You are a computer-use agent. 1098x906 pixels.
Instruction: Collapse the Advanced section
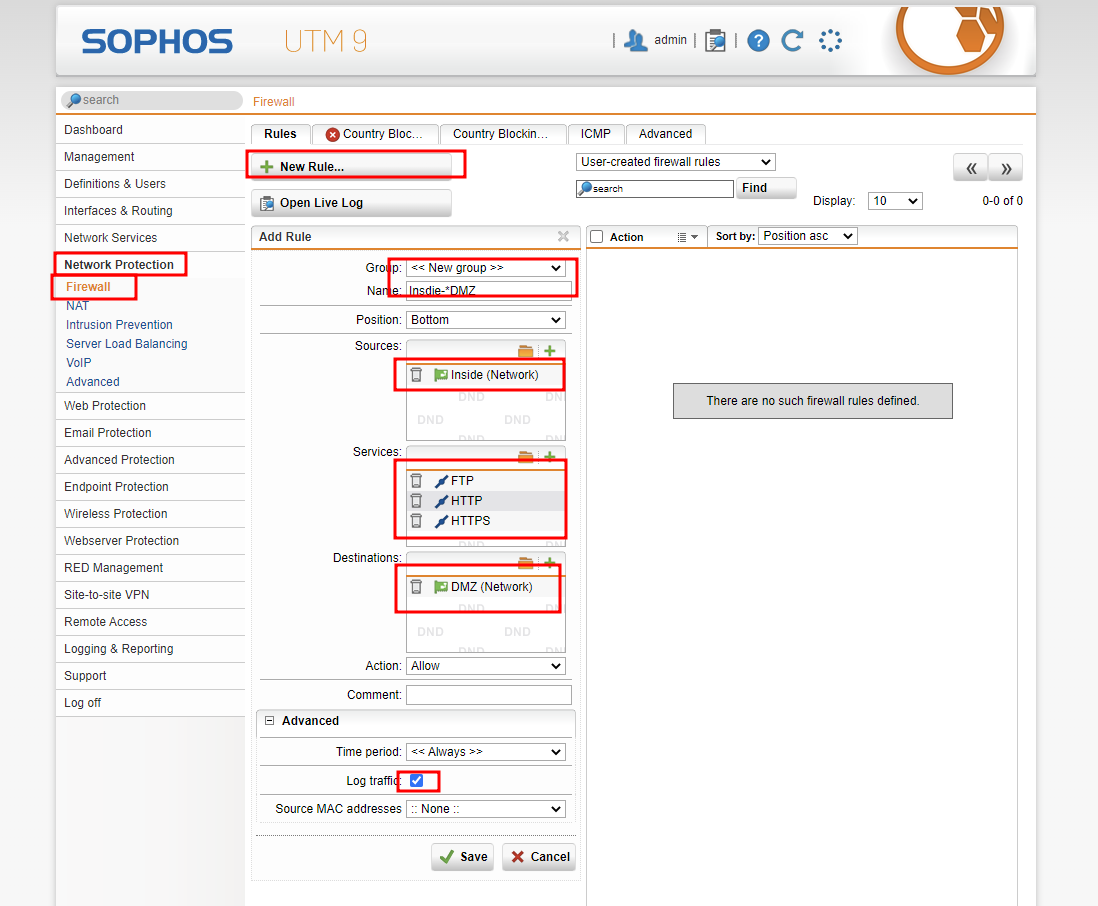[x=270, y=720]
